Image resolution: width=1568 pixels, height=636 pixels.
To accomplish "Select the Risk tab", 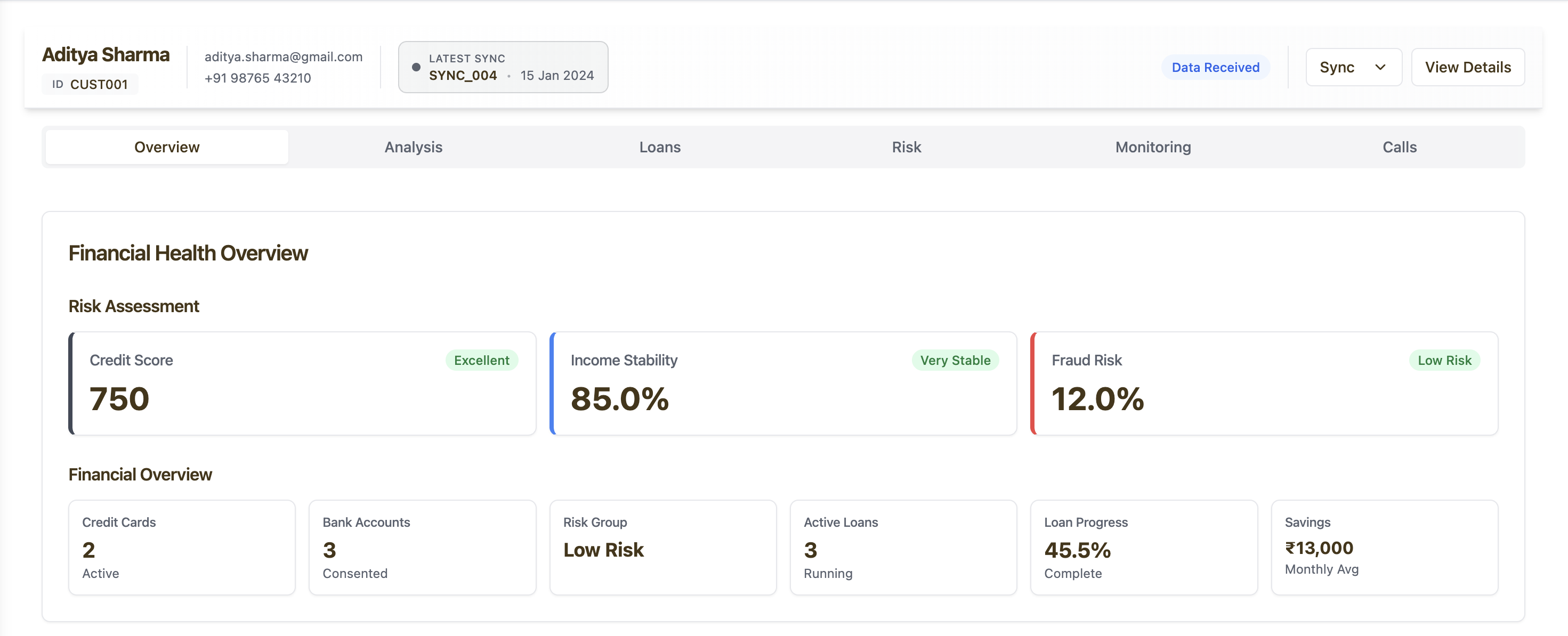I will [907, 148].
